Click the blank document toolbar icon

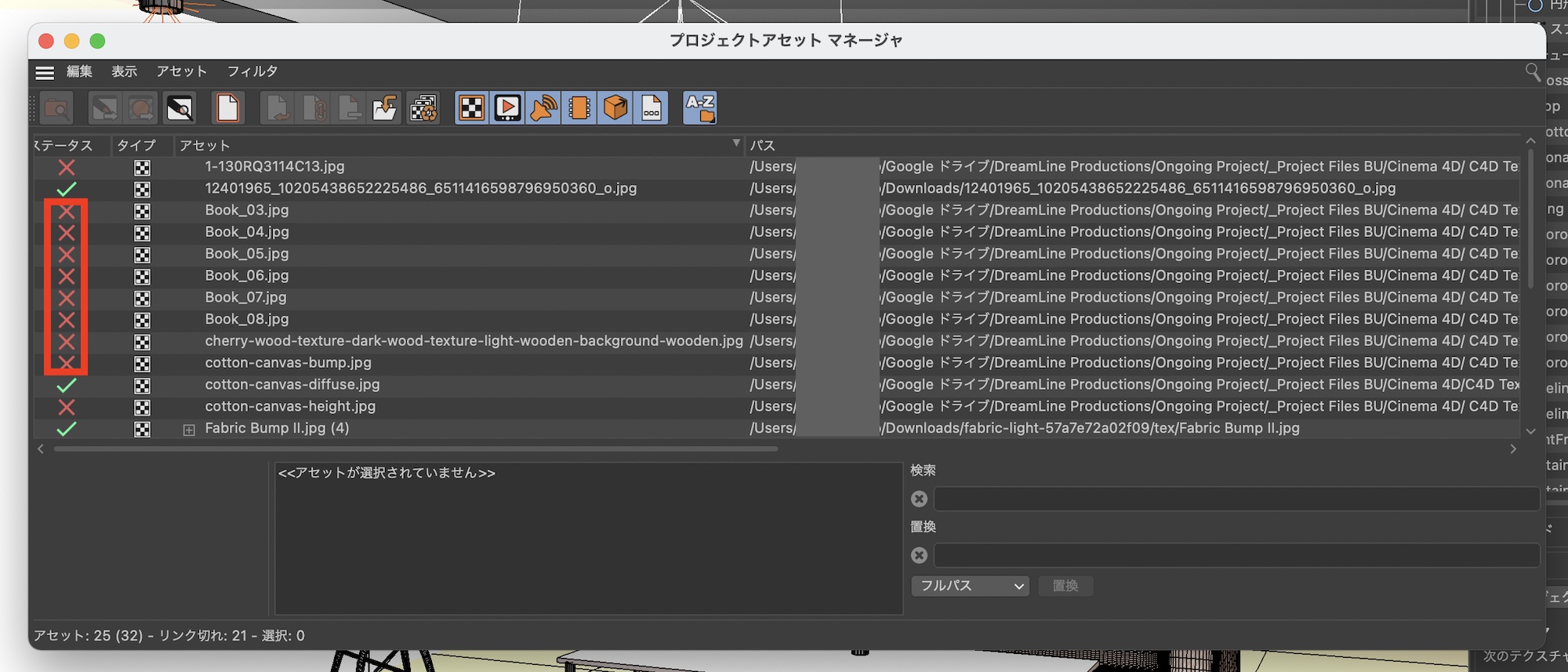pyautogui.click(x=227, y=108)
